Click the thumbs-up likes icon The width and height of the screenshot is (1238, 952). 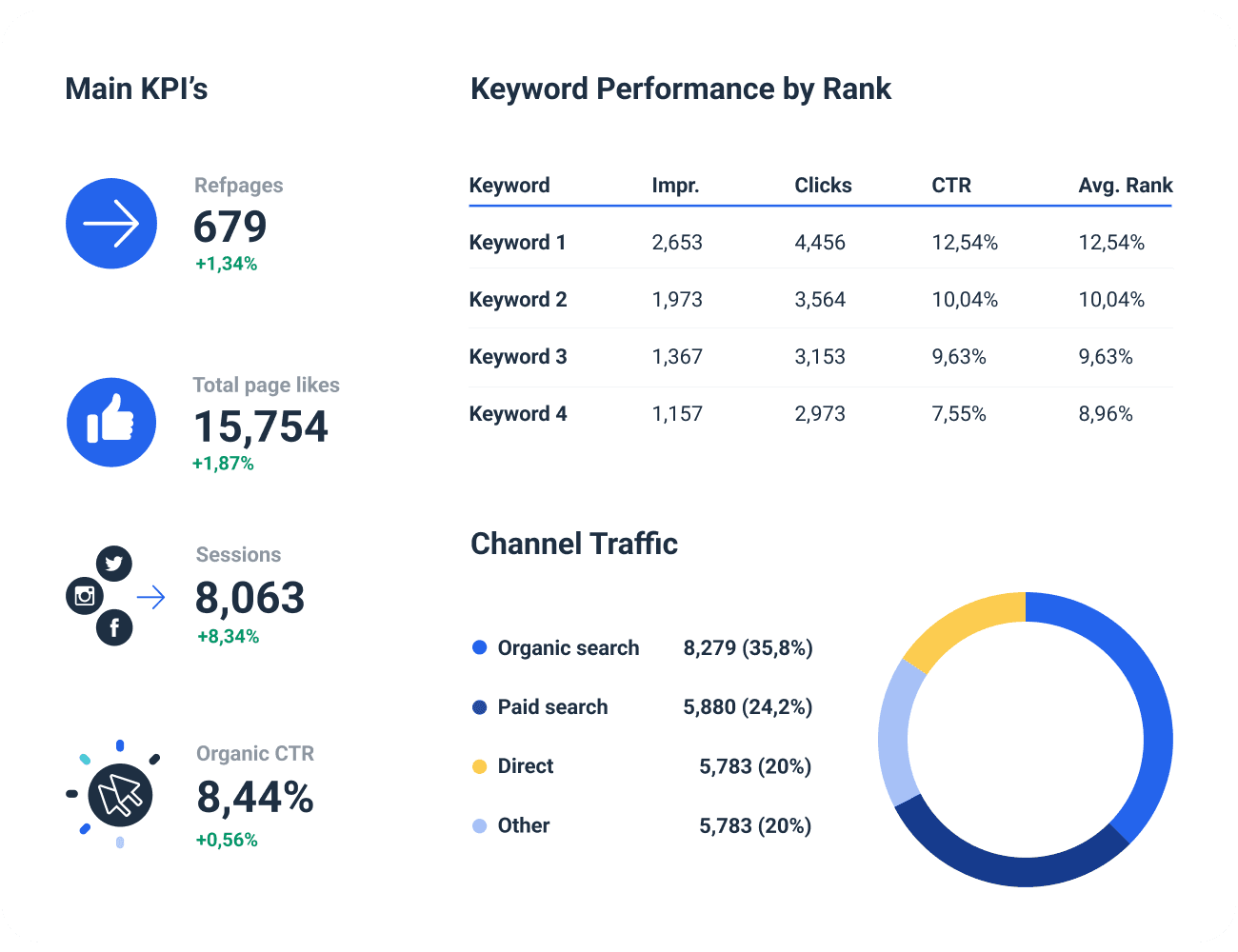pos(111,422)
